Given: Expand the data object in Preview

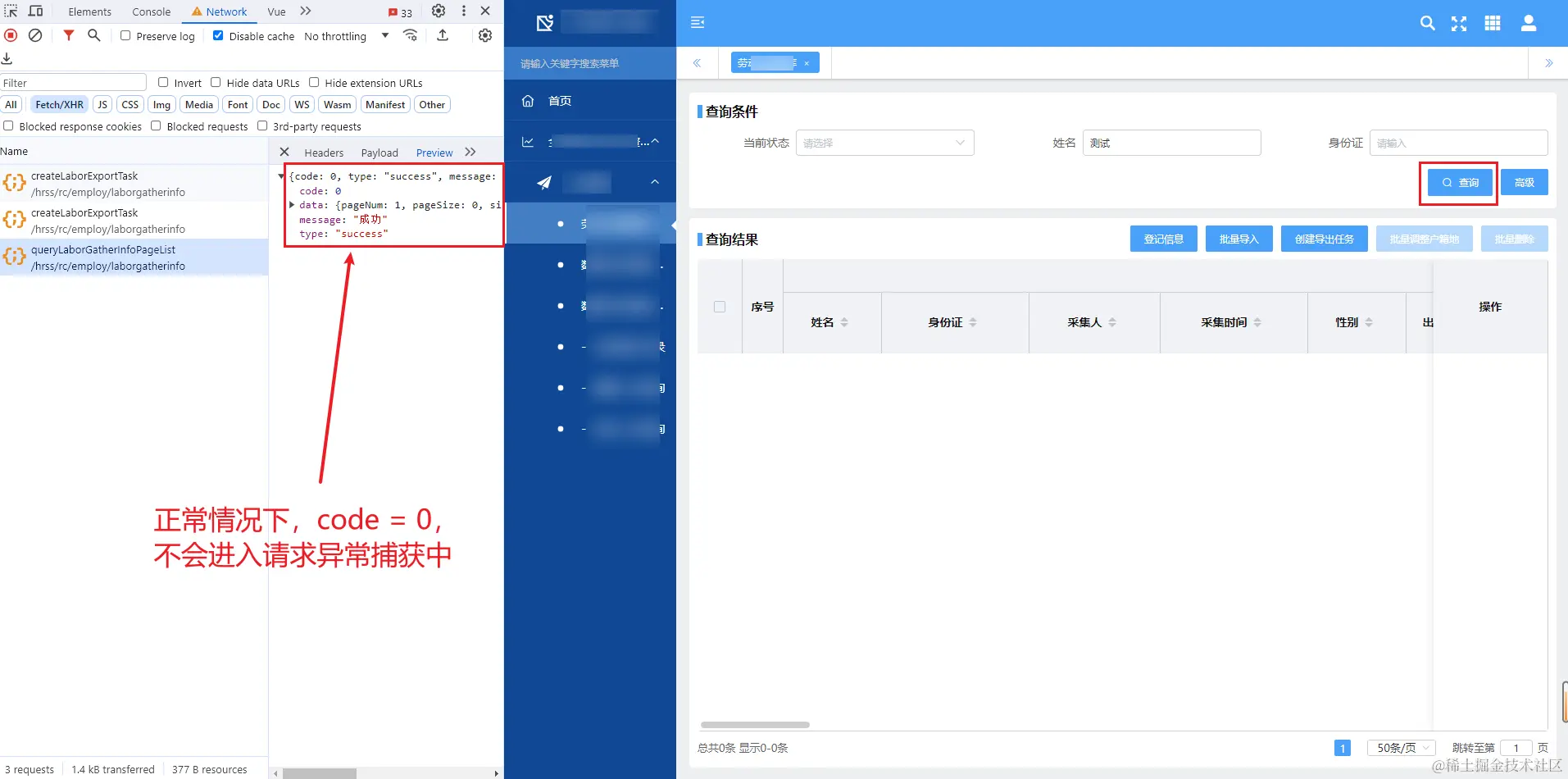Looking at the screenshot, I should (292, 205).
